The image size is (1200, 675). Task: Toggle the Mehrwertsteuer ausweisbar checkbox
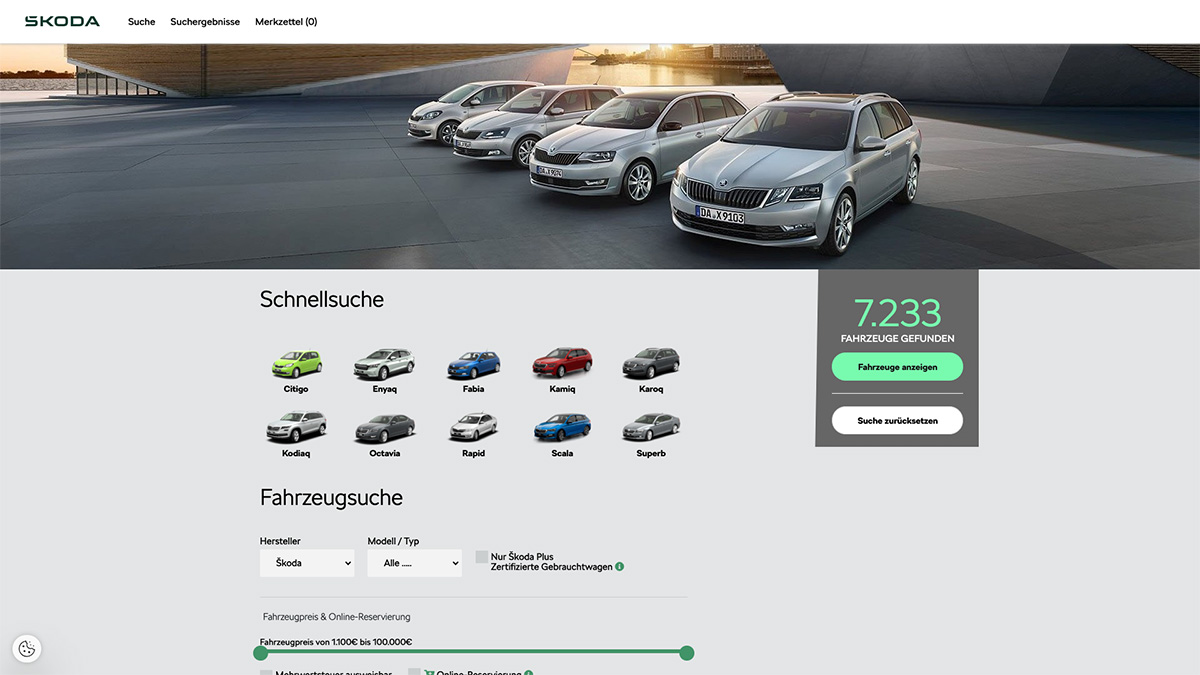click(266, 673)
